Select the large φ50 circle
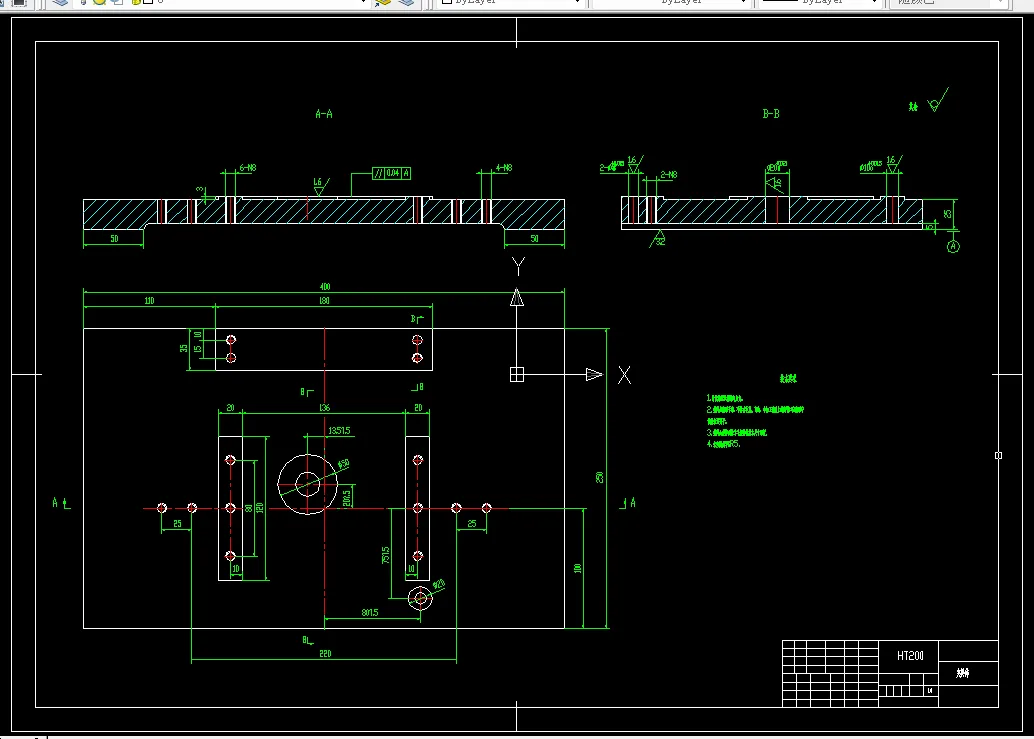The width and height of the screenshot is (1034, 739). 307,485
